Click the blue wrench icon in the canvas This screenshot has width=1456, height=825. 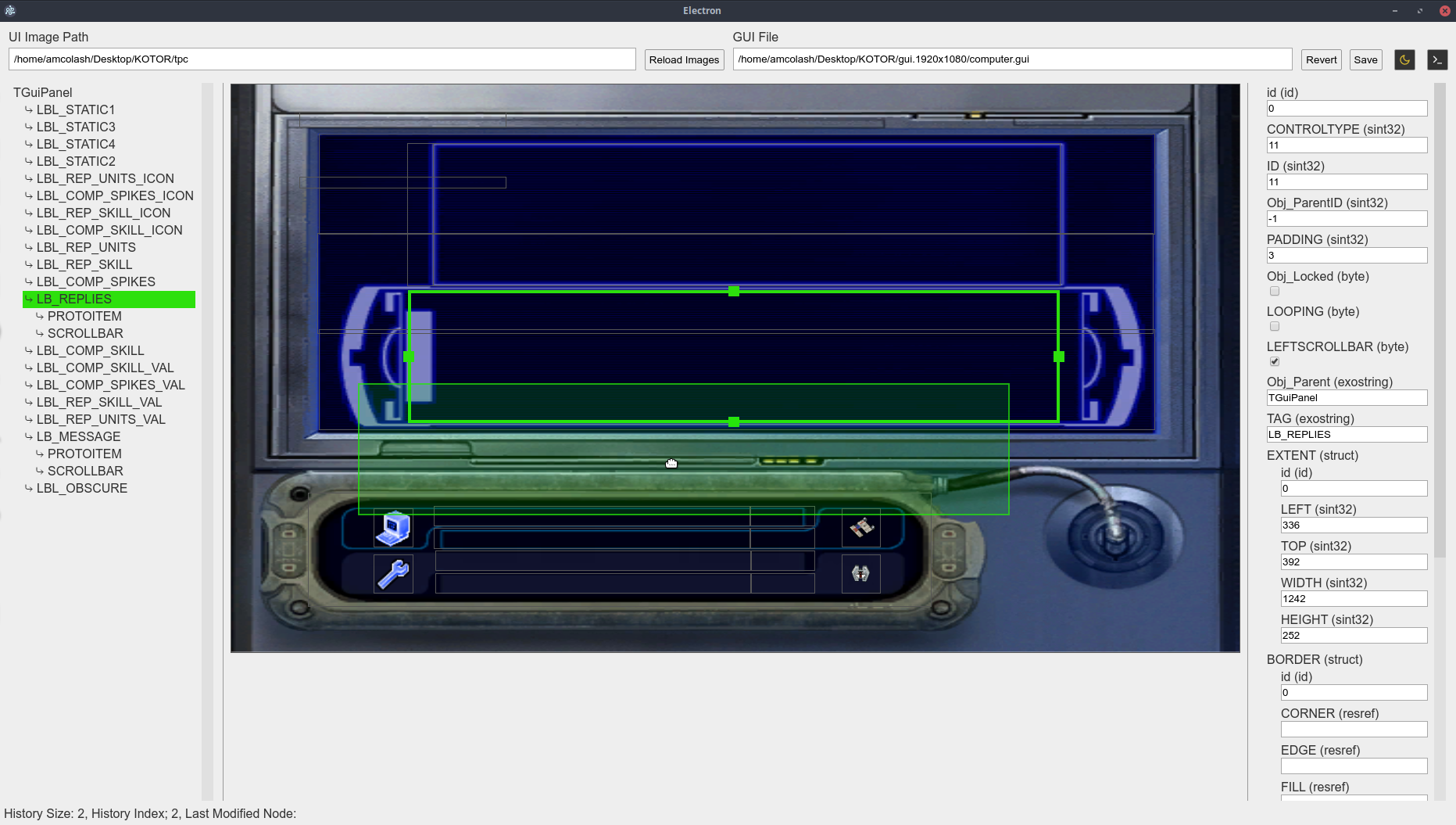[x=393, y=574]
